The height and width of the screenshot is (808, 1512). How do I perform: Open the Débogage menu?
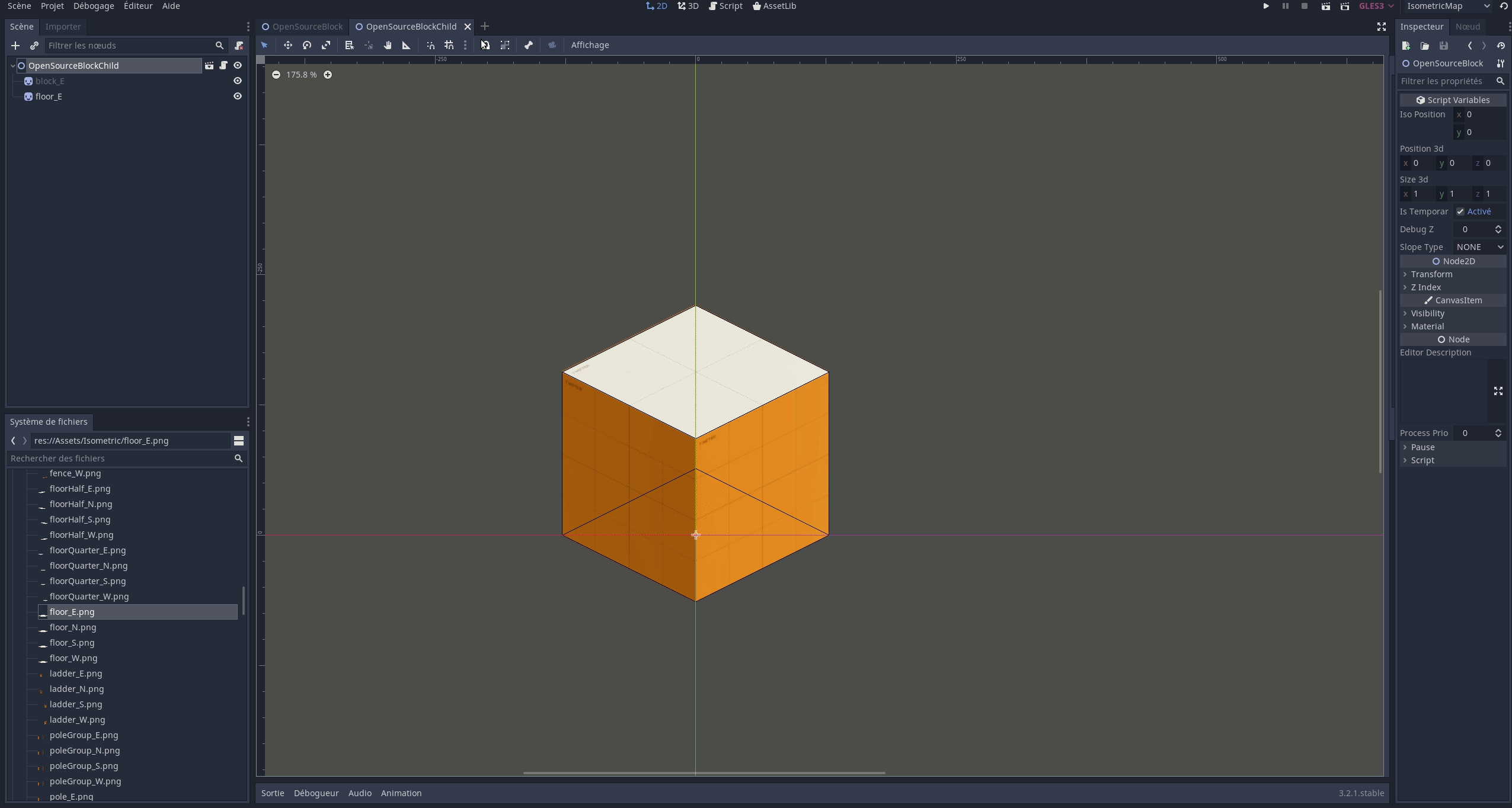pos(94,6)
